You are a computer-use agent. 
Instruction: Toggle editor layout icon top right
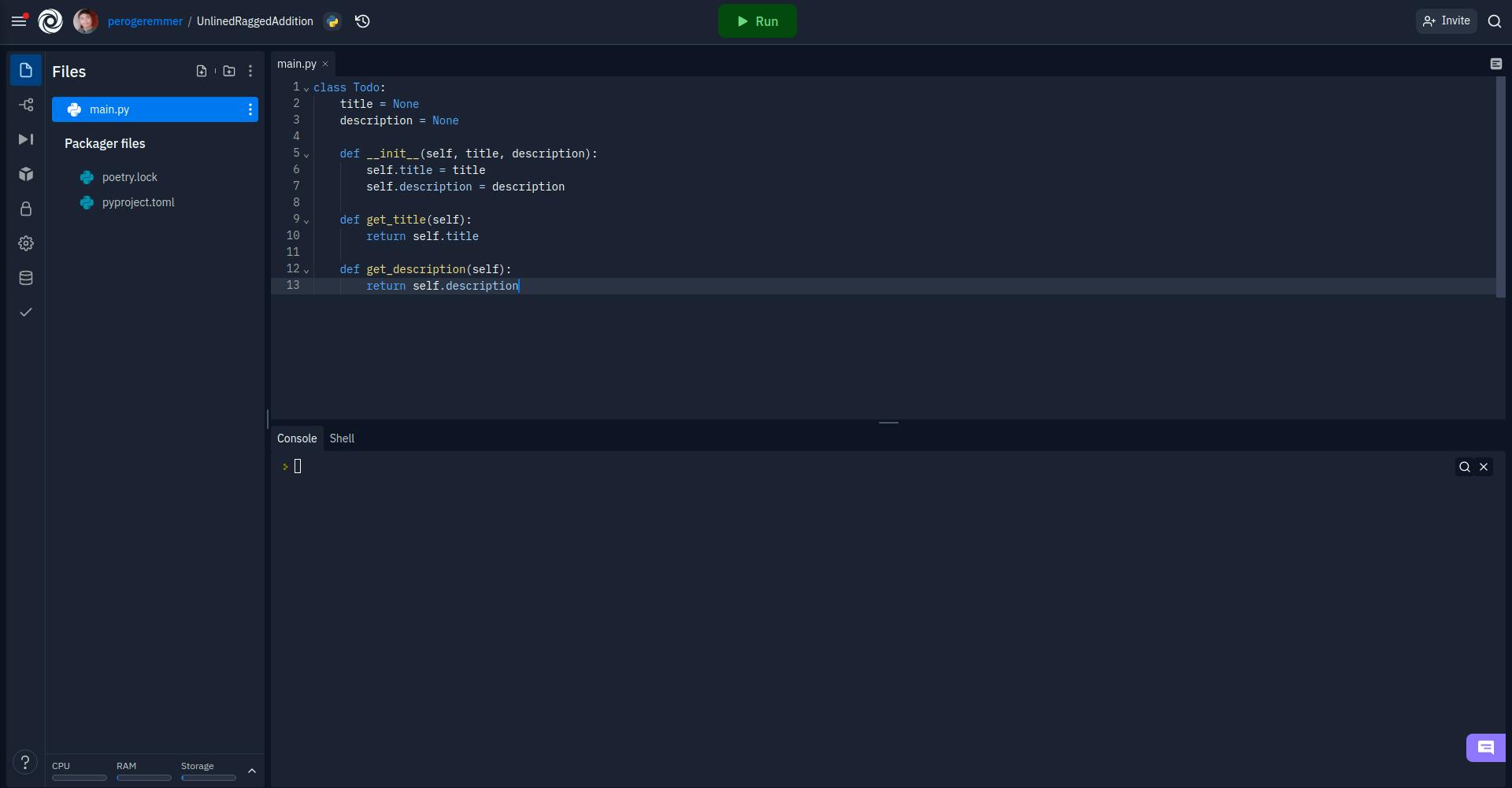(1496, 64)
